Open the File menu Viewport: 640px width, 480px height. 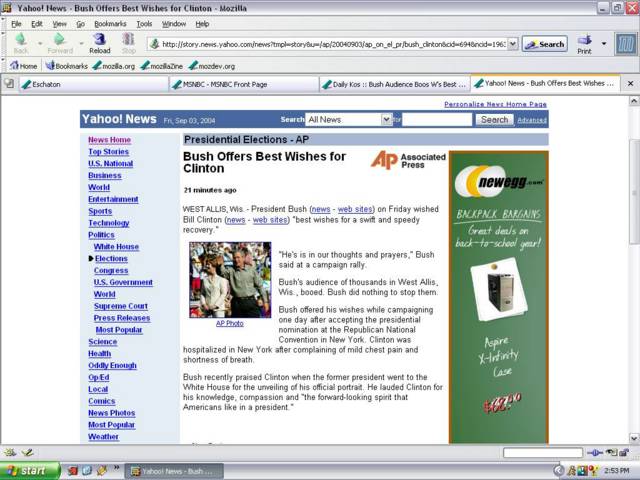pos(16,24)
